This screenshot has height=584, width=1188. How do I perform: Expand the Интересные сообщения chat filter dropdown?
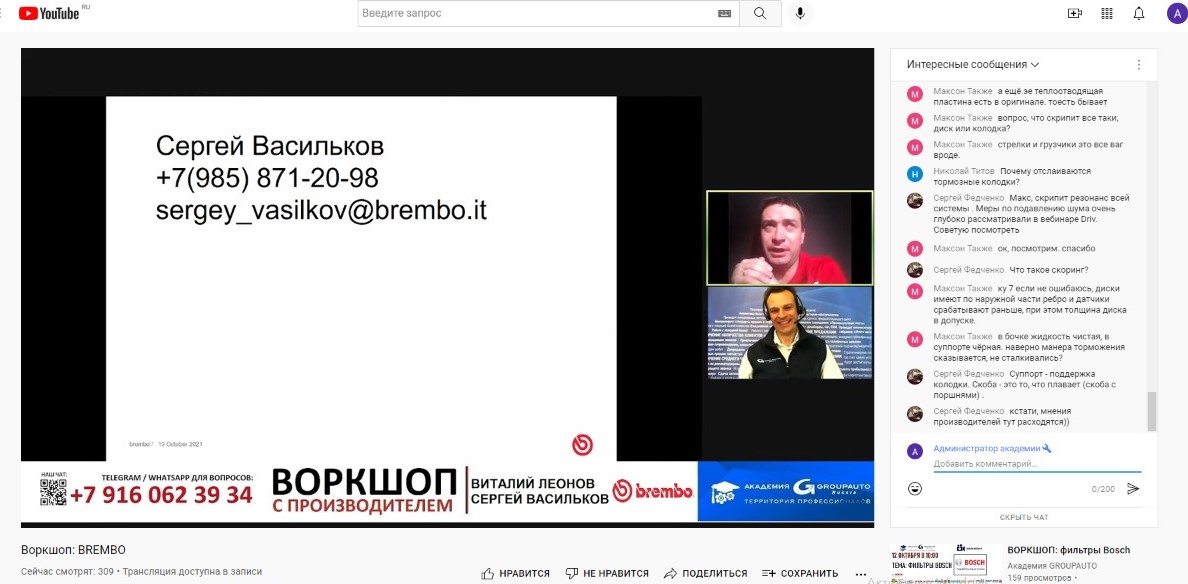pos(973,64)
